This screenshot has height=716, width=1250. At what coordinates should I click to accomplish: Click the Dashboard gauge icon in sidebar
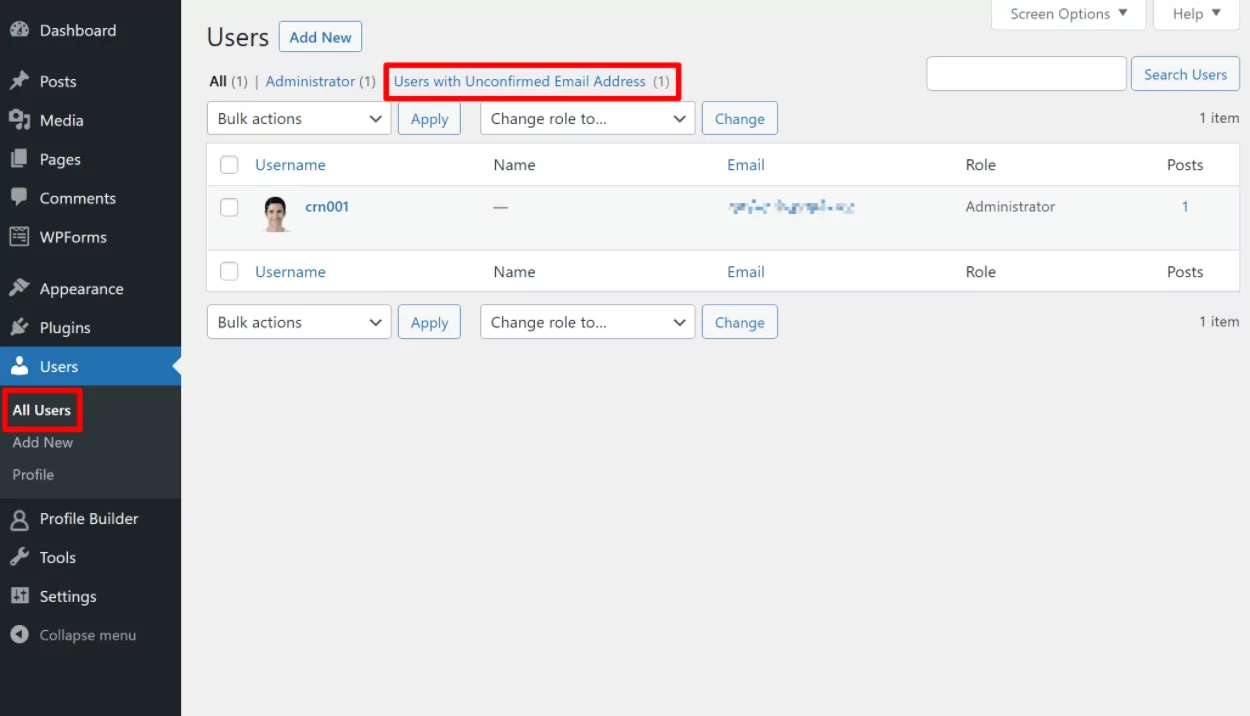click(x=19, y=30)
